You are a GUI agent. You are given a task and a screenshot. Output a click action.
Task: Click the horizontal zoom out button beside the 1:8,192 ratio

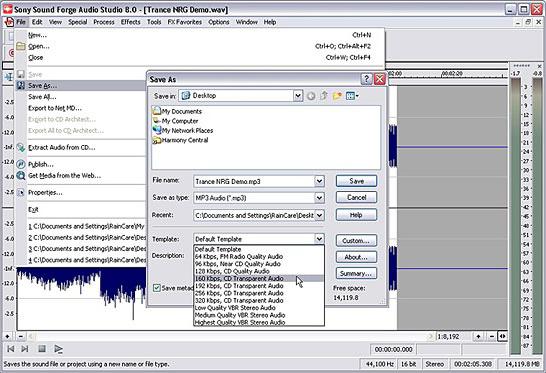pyautogui.click(x=491, y=336)
